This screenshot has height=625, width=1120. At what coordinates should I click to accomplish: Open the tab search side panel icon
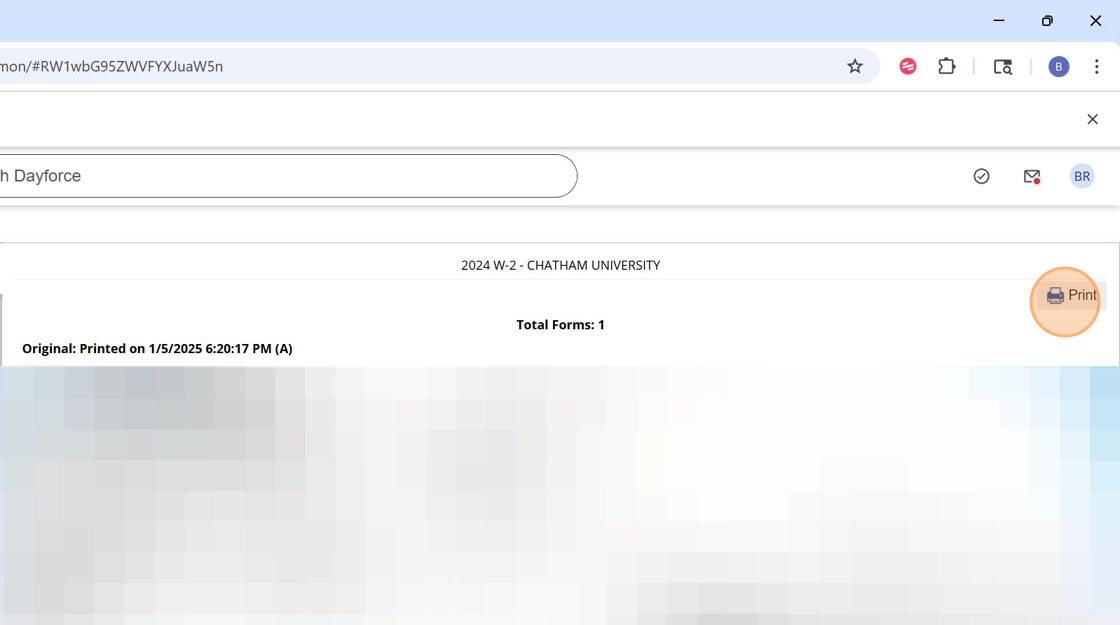click(x=1003, y=66)
